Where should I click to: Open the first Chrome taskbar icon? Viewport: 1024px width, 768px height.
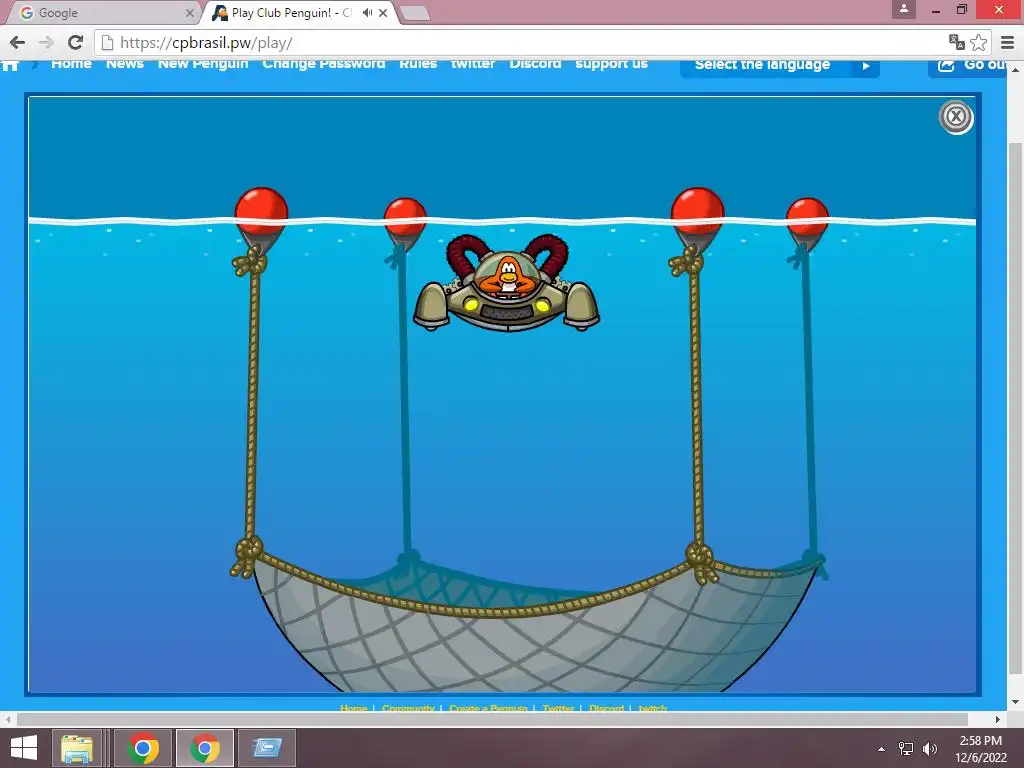[x=143, y=748]
